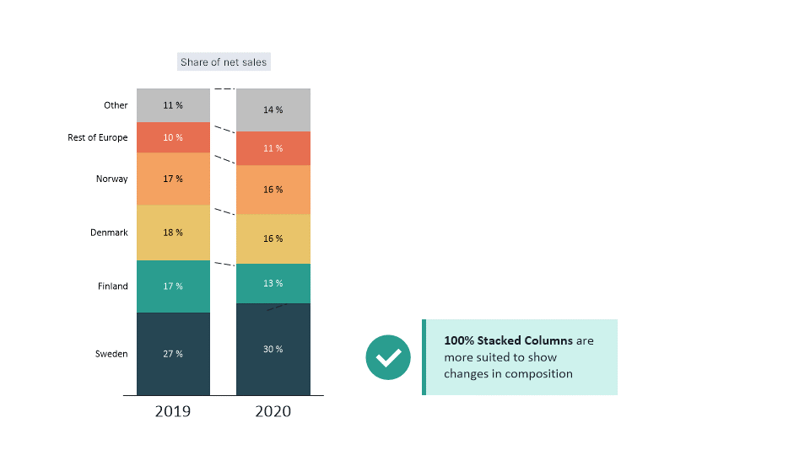
Task: Click Rest of Europe 10 % segment
Action: pyautogui.click(x=173, y=137)
